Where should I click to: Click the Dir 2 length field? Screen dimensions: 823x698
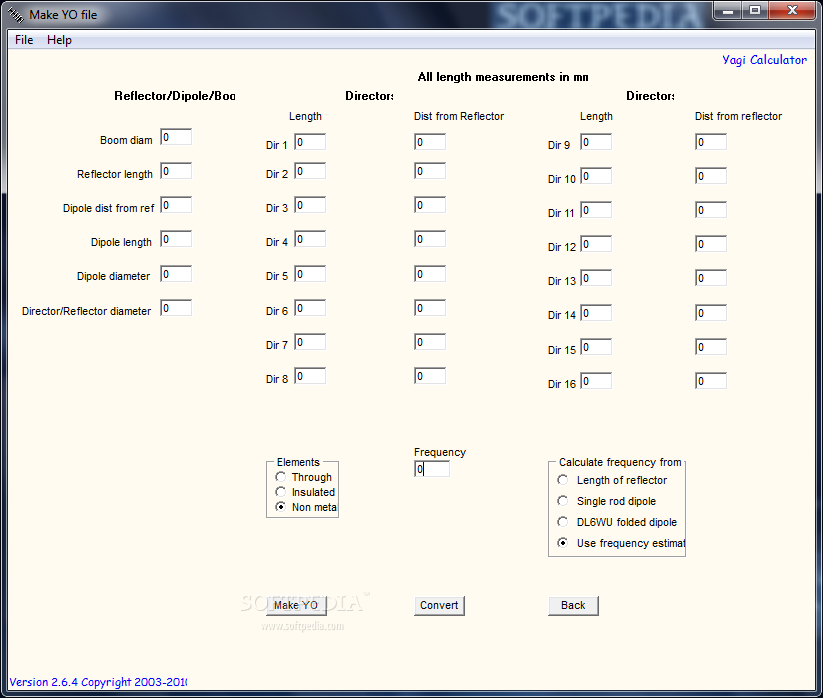click(x=310, y=171)
